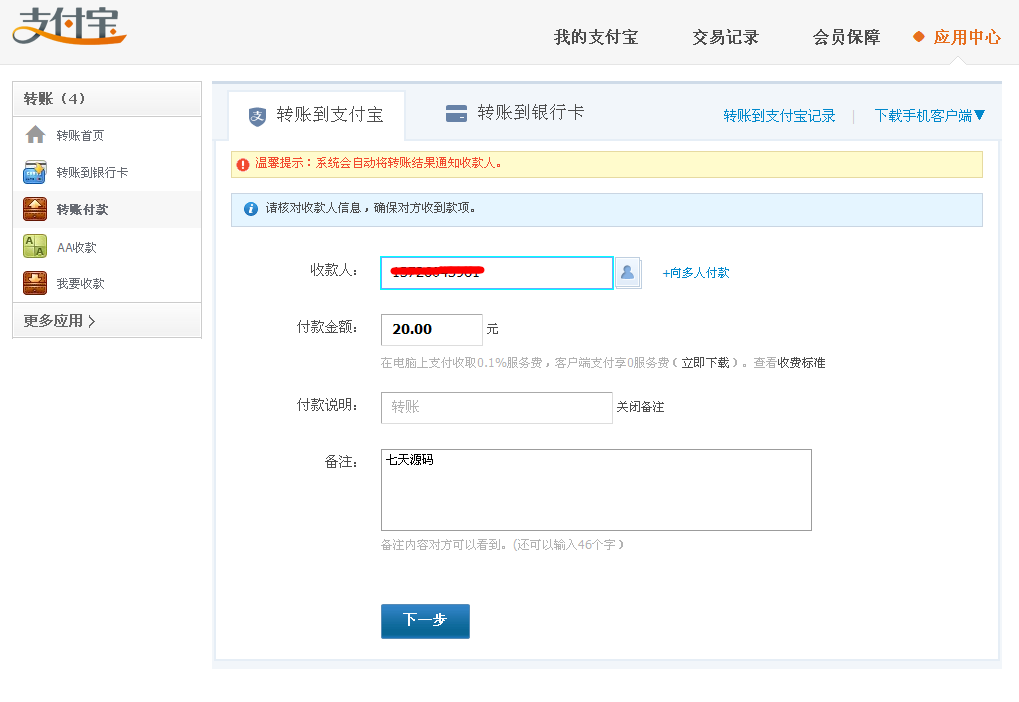Open 交易记录 in top navigation
Viewport: 1019px width, 702px height.
coord(725,37)
